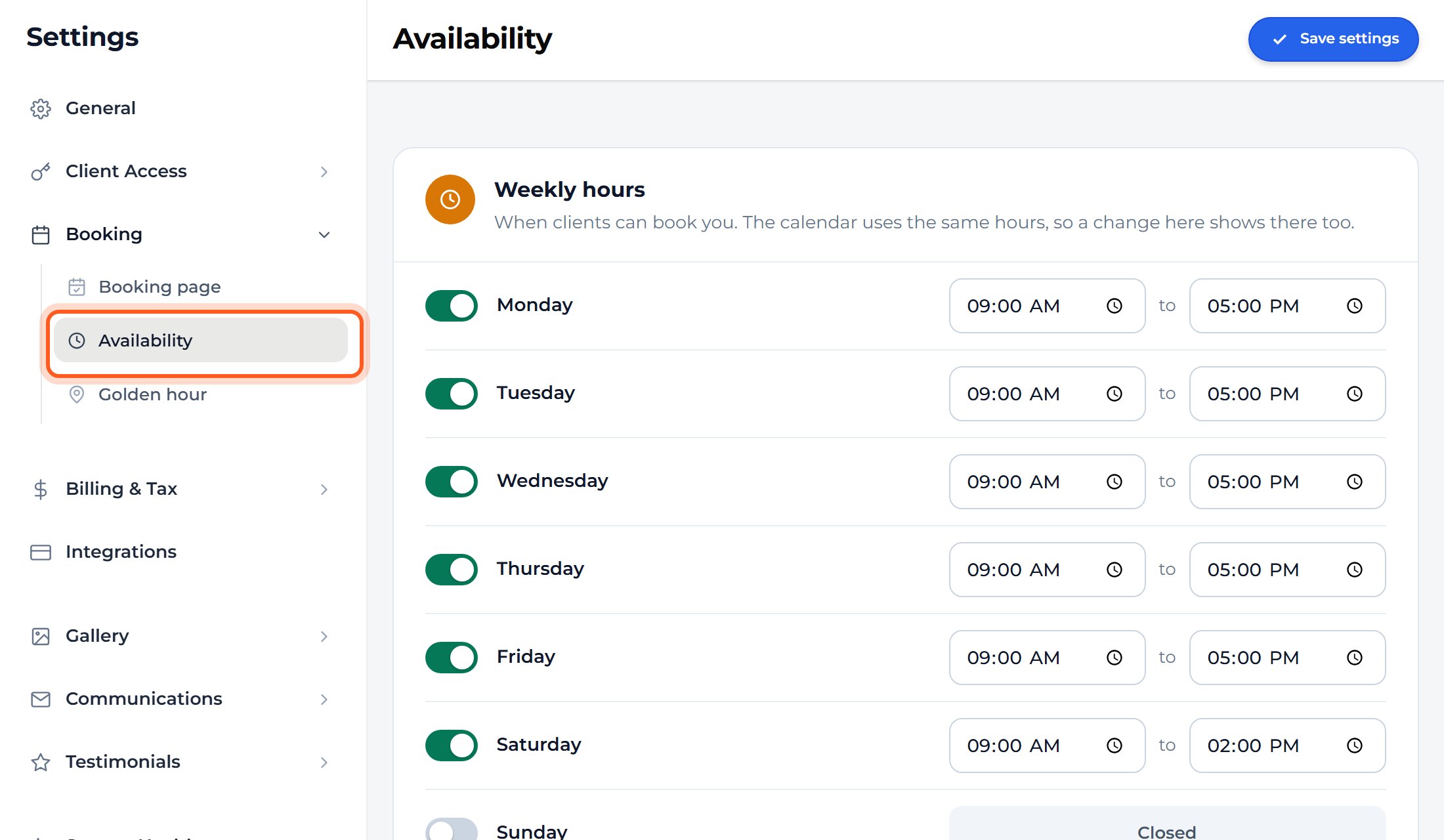Open time picker for Monday start time
The height and width of the screenshot is (840, 1444).
[x=1115, y=306]
